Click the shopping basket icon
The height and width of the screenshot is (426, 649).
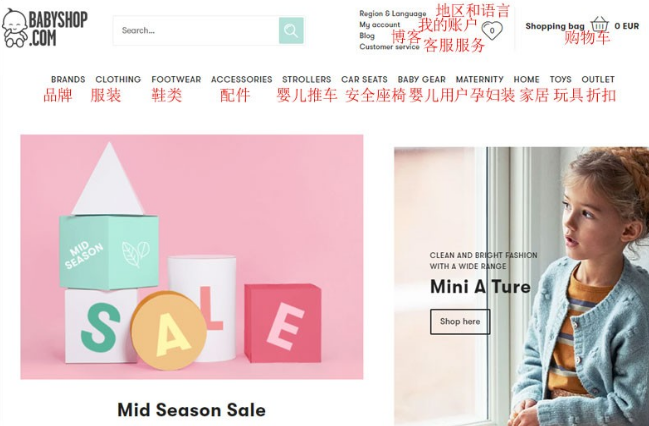click(599, 24)
